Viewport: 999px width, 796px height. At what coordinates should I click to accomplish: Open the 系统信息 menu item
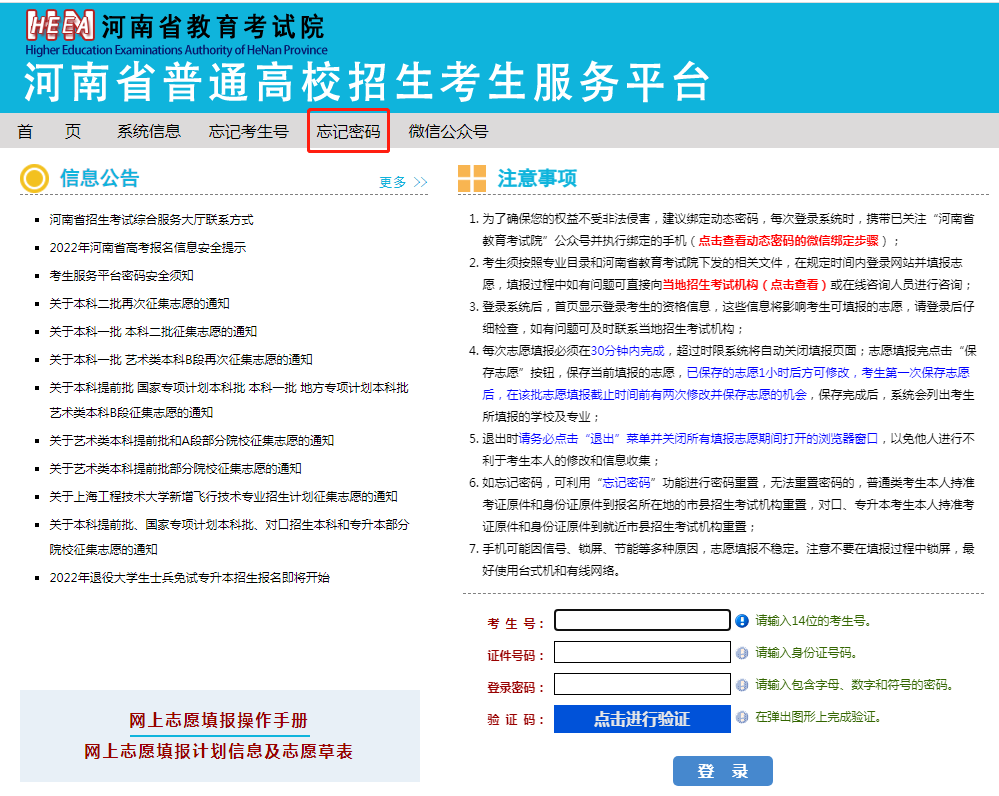149,132
